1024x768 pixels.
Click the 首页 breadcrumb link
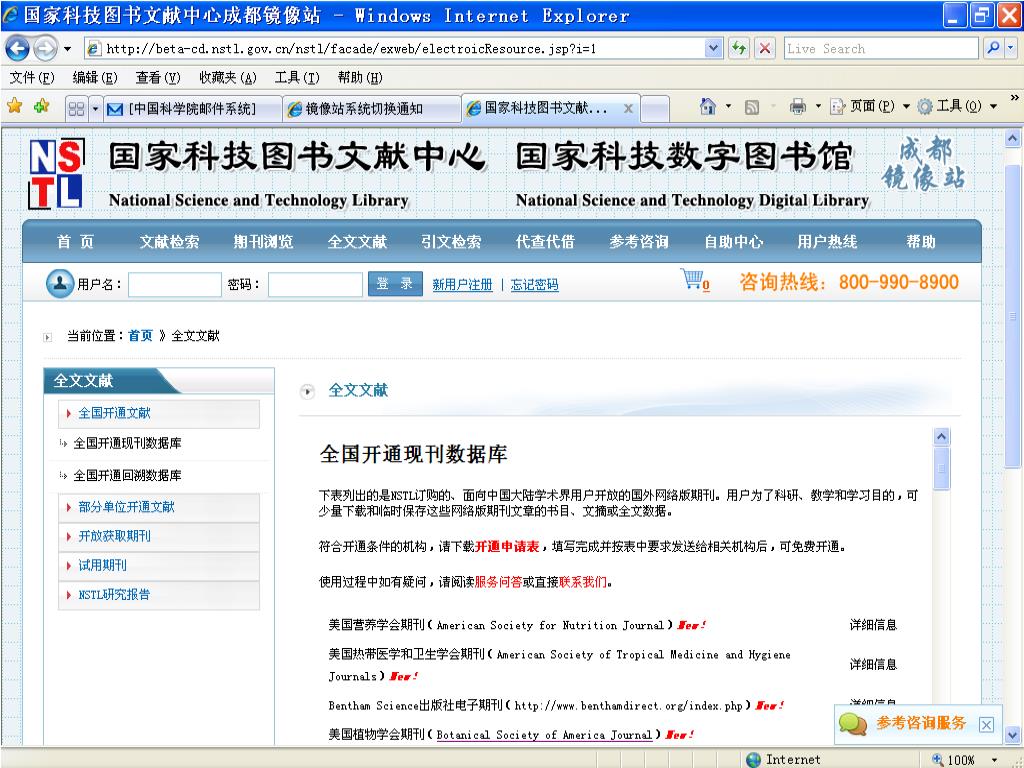pyautogui.click(x=140, y=336)
